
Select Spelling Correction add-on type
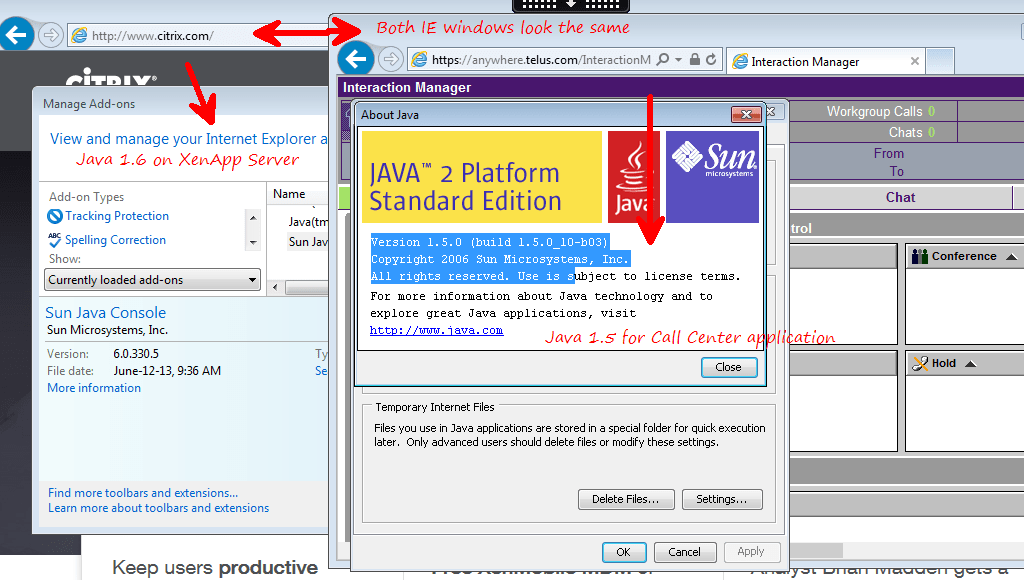116,240
